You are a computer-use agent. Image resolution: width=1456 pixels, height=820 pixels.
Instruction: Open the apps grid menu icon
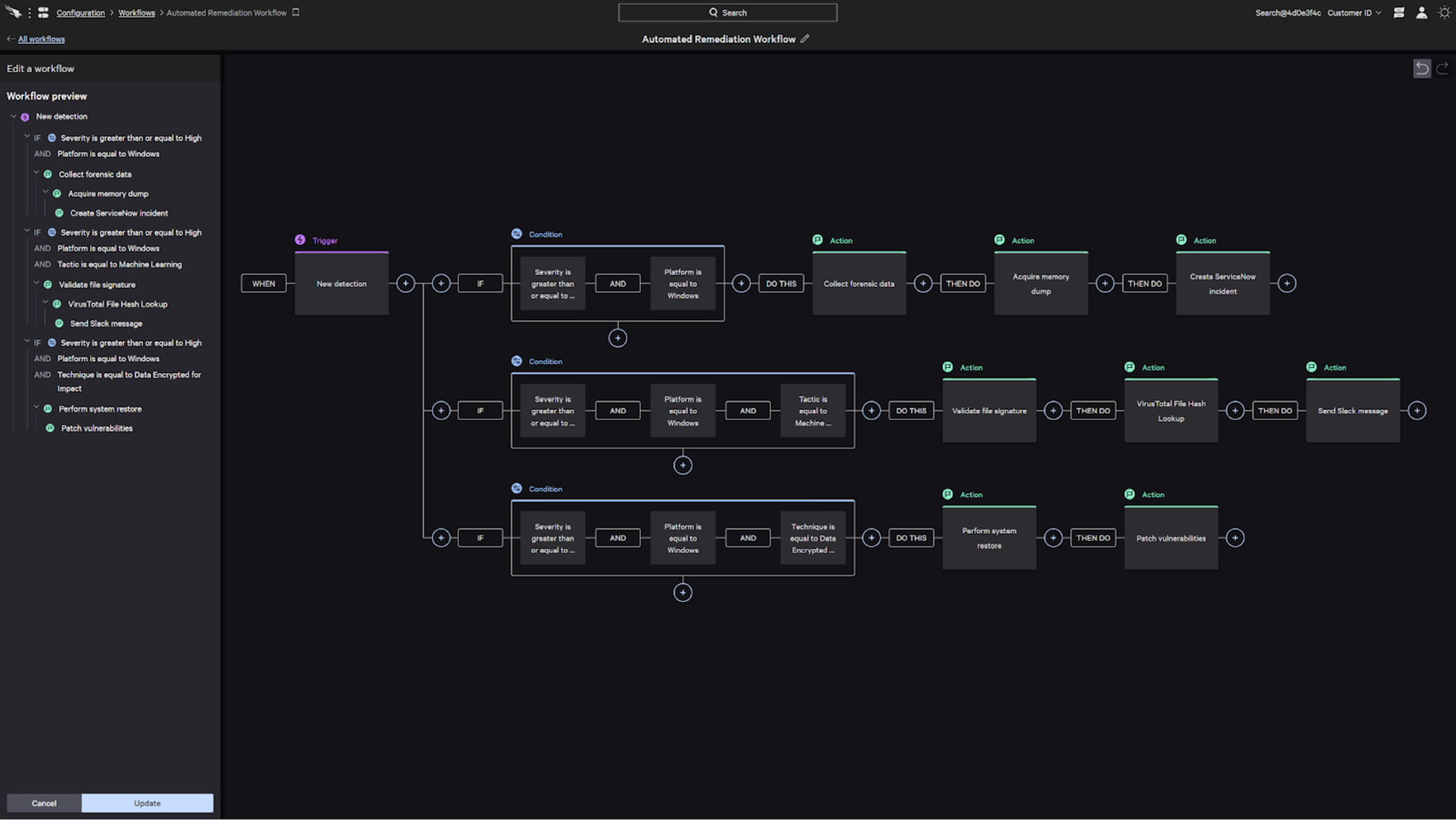tap(43, 13)
